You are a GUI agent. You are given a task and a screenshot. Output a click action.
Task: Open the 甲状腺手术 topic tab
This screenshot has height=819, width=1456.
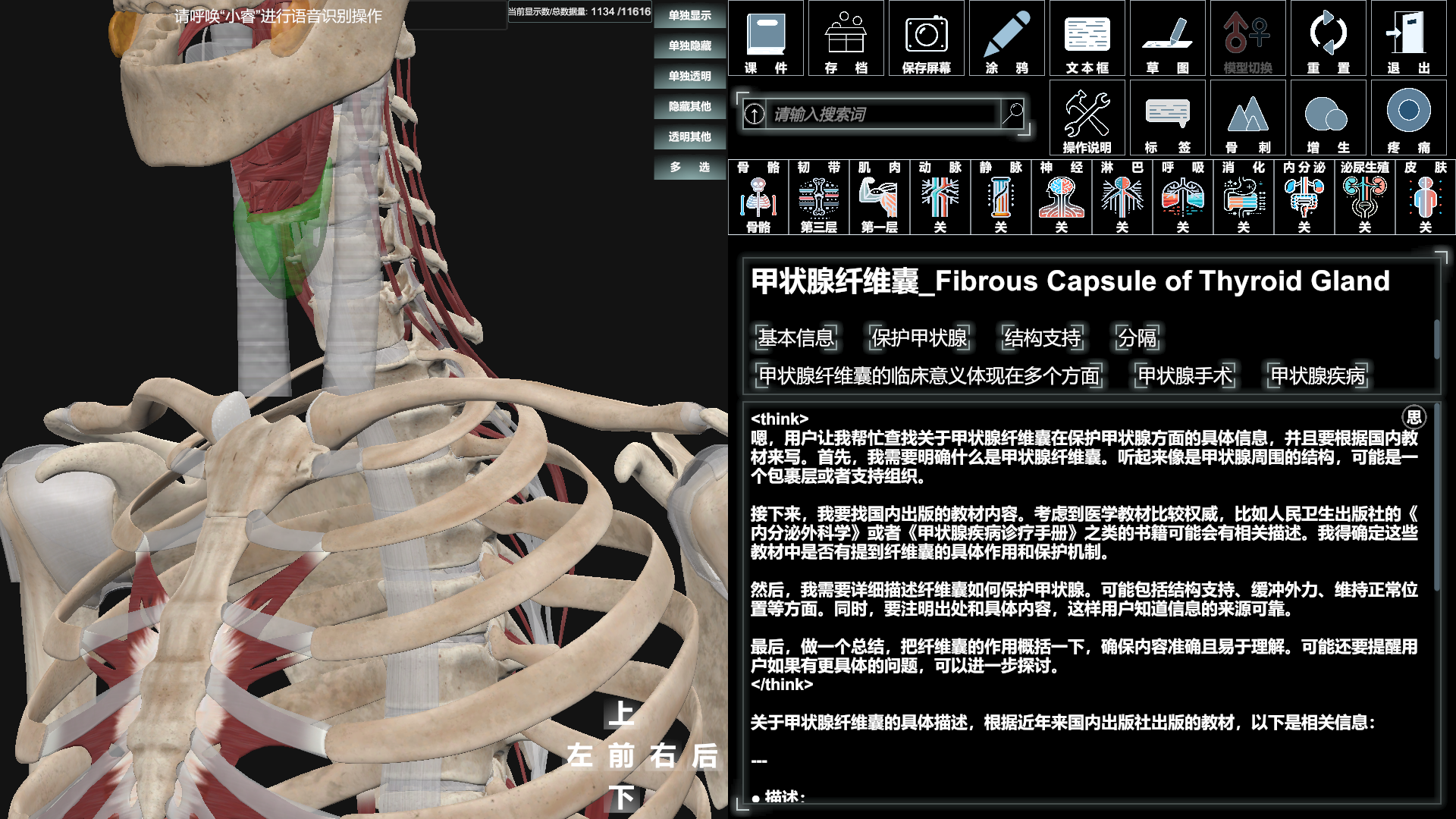point(1185,375)
